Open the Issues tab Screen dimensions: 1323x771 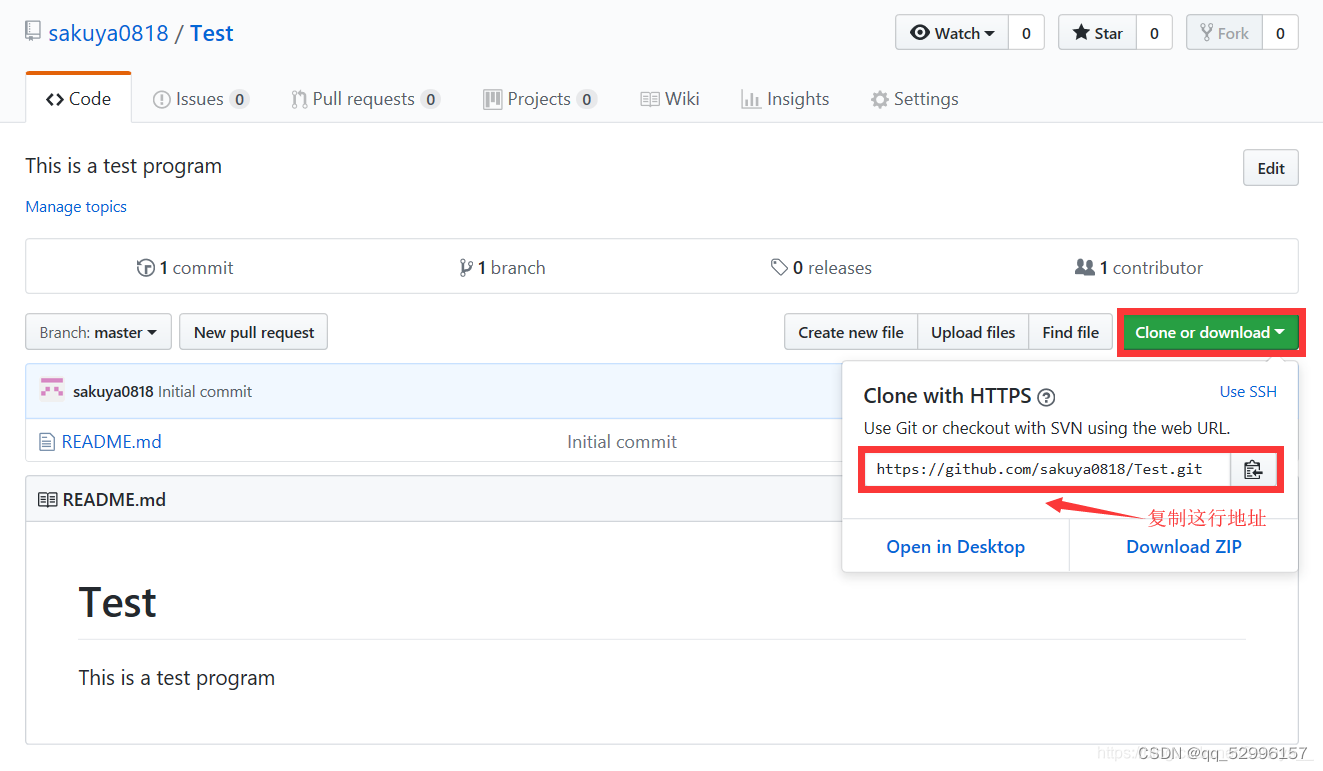click(200, 99)
